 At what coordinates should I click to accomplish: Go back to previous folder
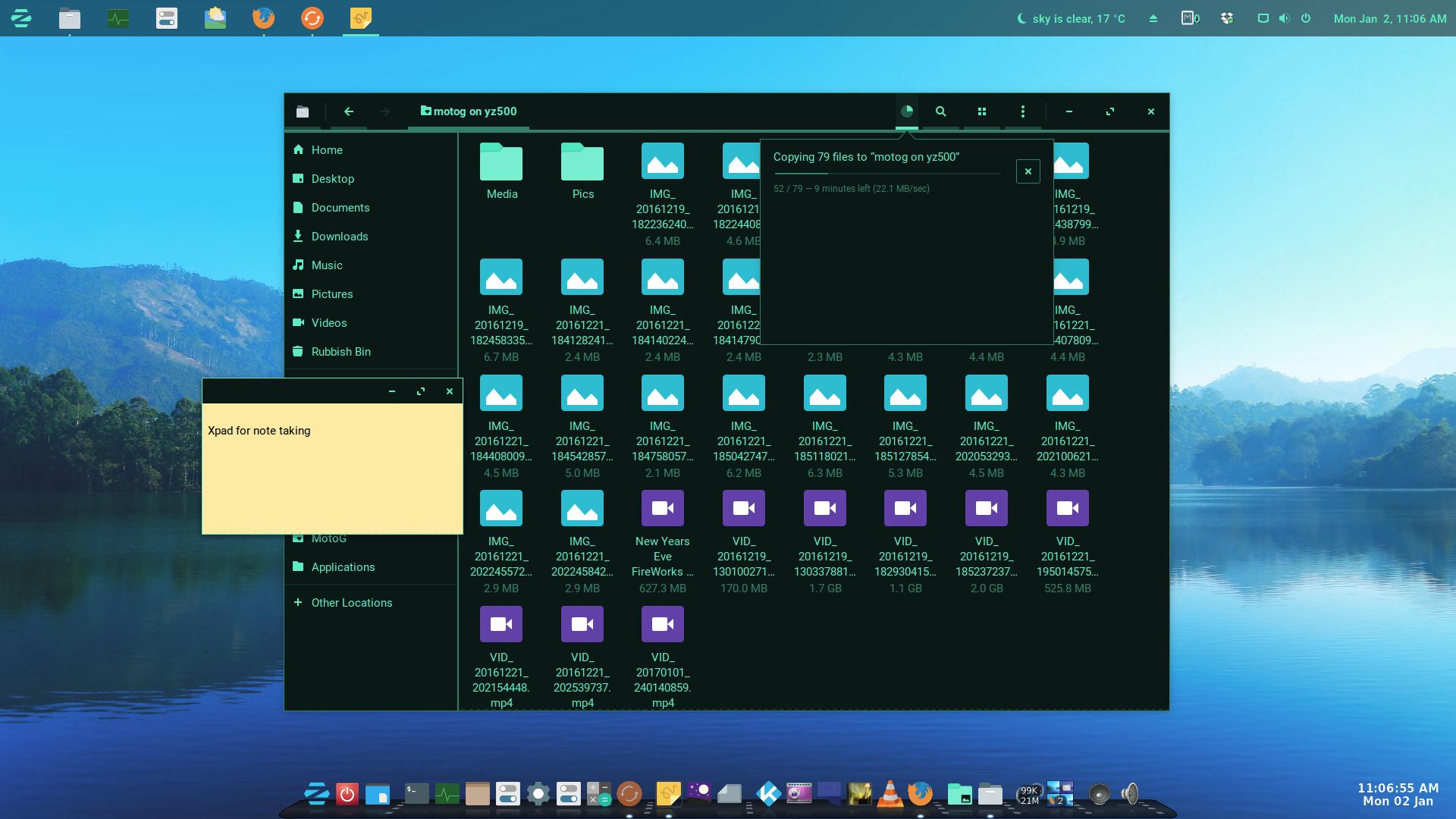pos(349,111)
